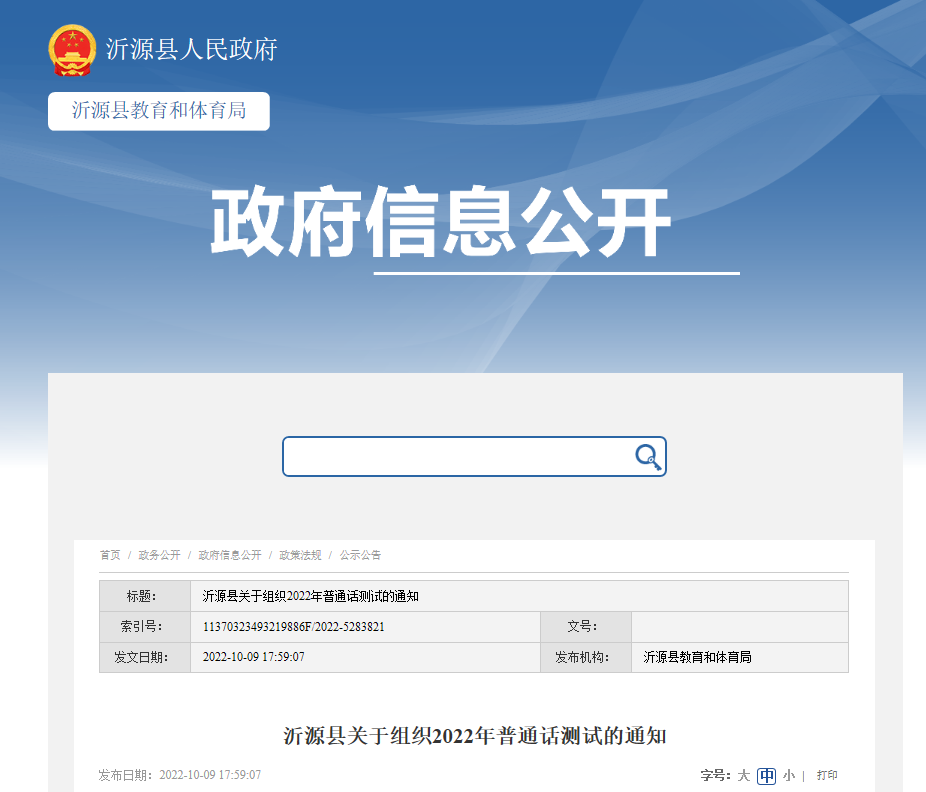The width and height of the screenshot is (926, 792).
Task: Go to 首页 breadcrumb
Action: pos(110,555)
